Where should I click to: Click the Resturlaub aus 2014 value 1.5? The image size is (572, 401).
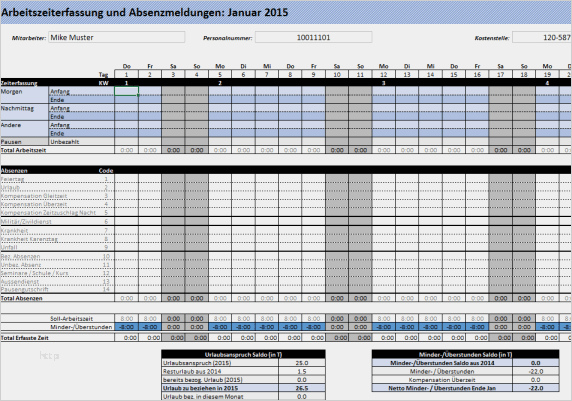[302, 371]
